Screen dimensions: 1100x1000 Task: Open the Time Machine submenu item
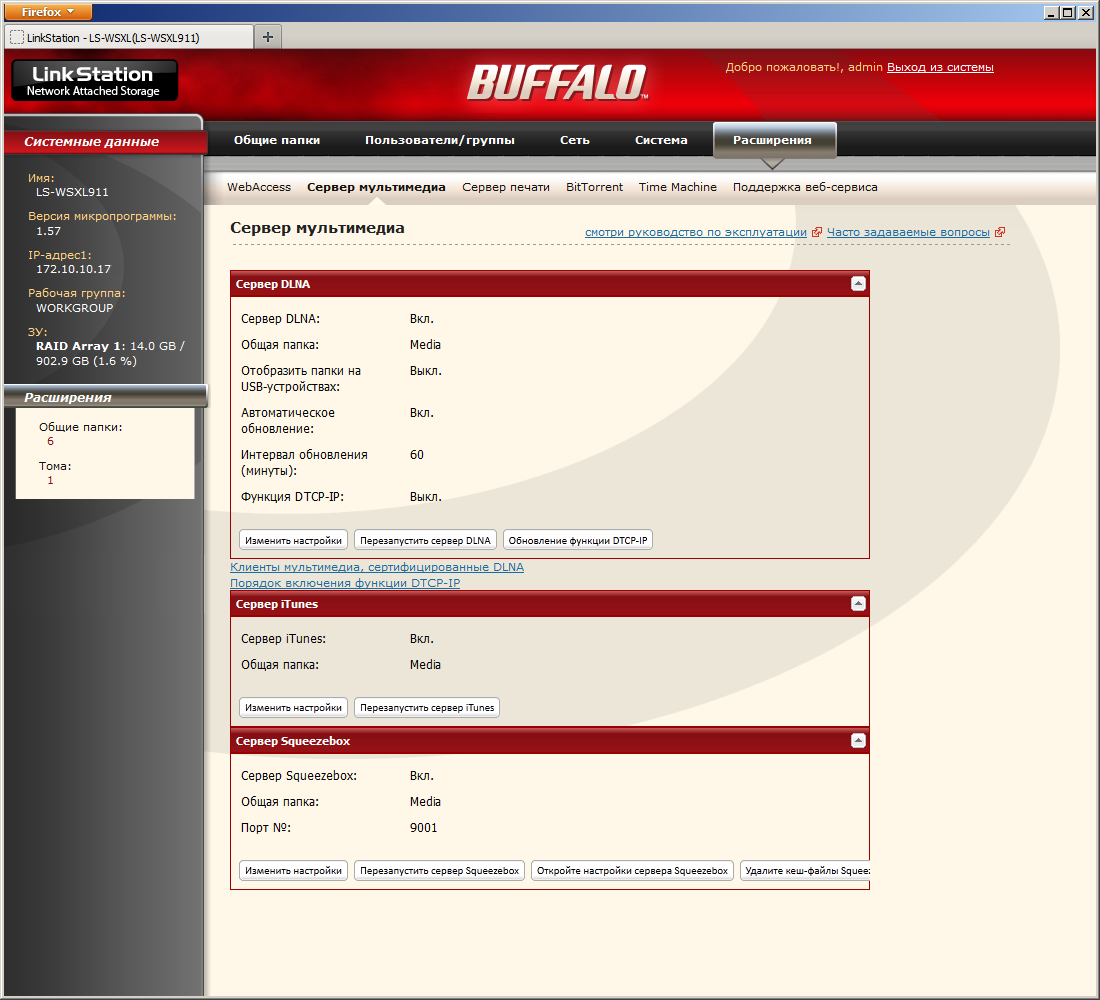tap(678, 187)
